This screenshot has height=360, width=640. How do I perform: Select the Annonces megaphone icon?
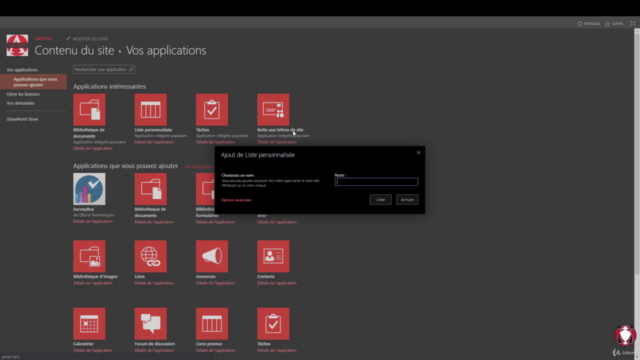pos(212,256)
